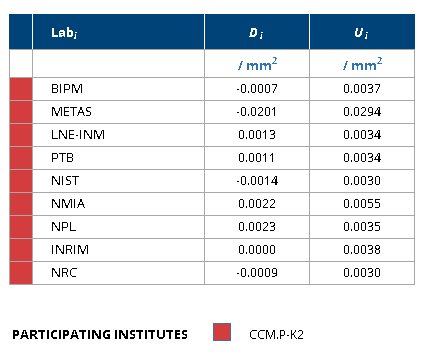Click NMIA's uncertainty value 0.0055

coord(362,204)
